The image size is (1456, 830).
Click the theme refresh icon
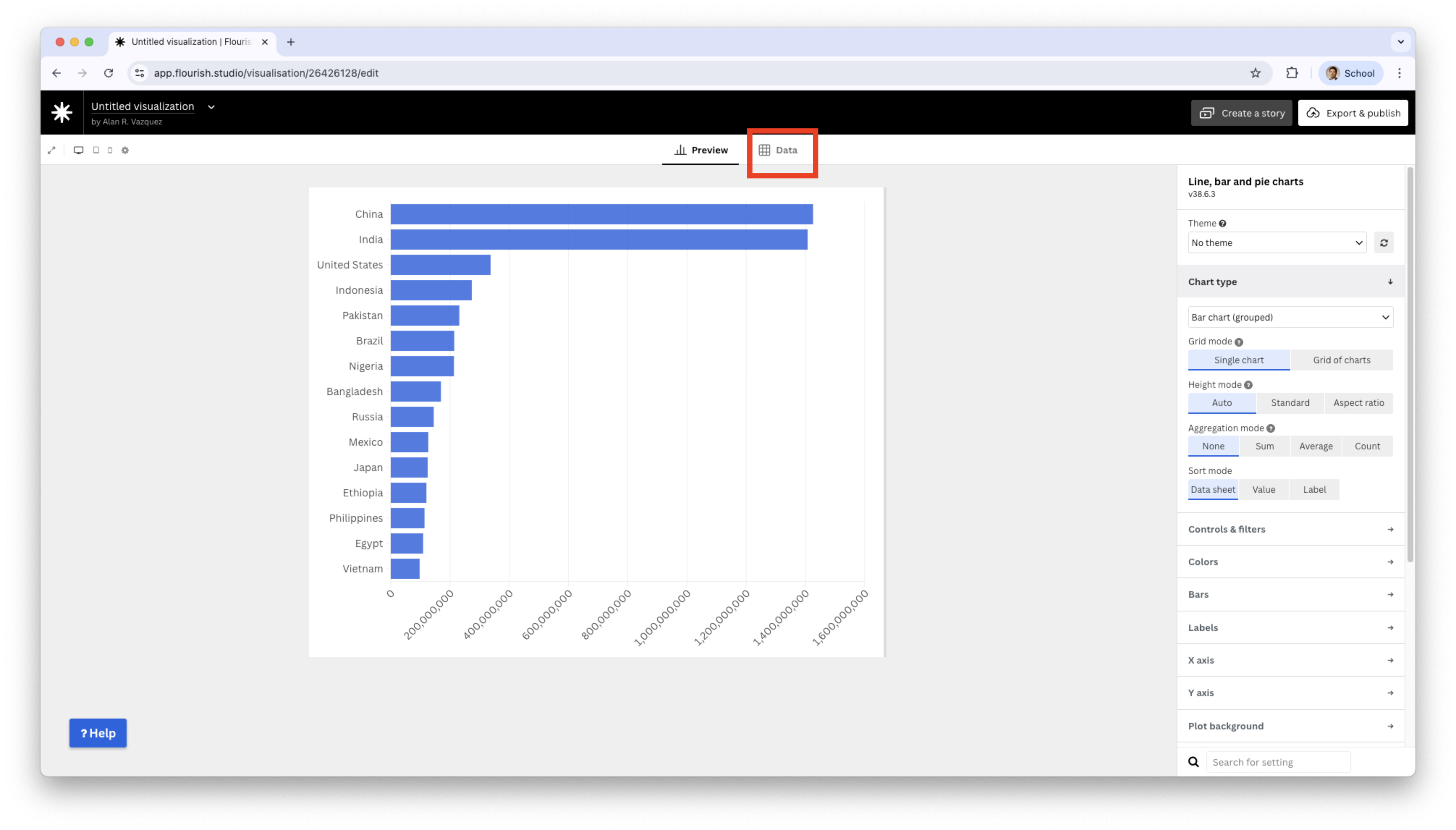[1384, 243]
